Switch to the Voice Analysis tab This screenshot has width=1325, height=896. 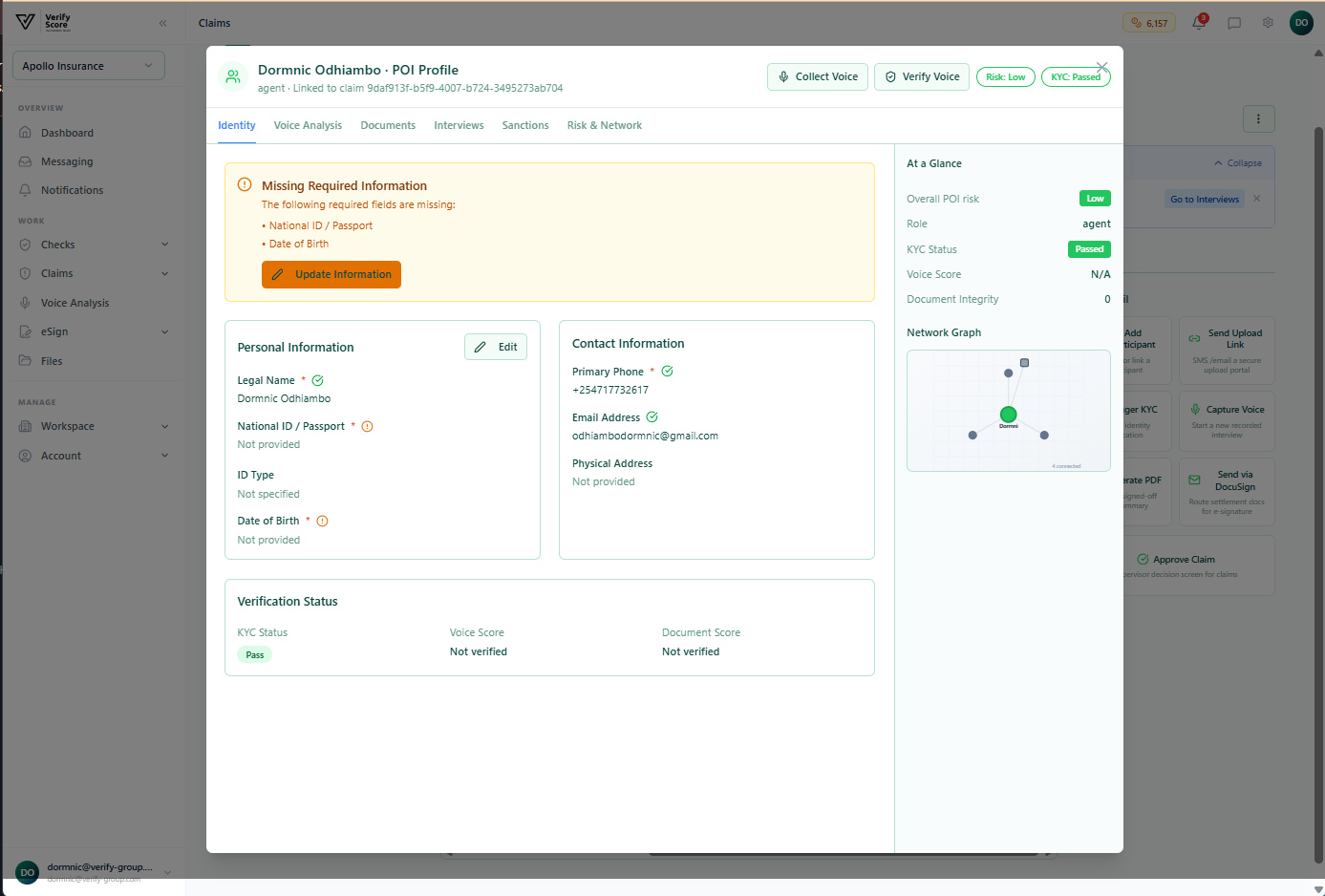[308, 125]
